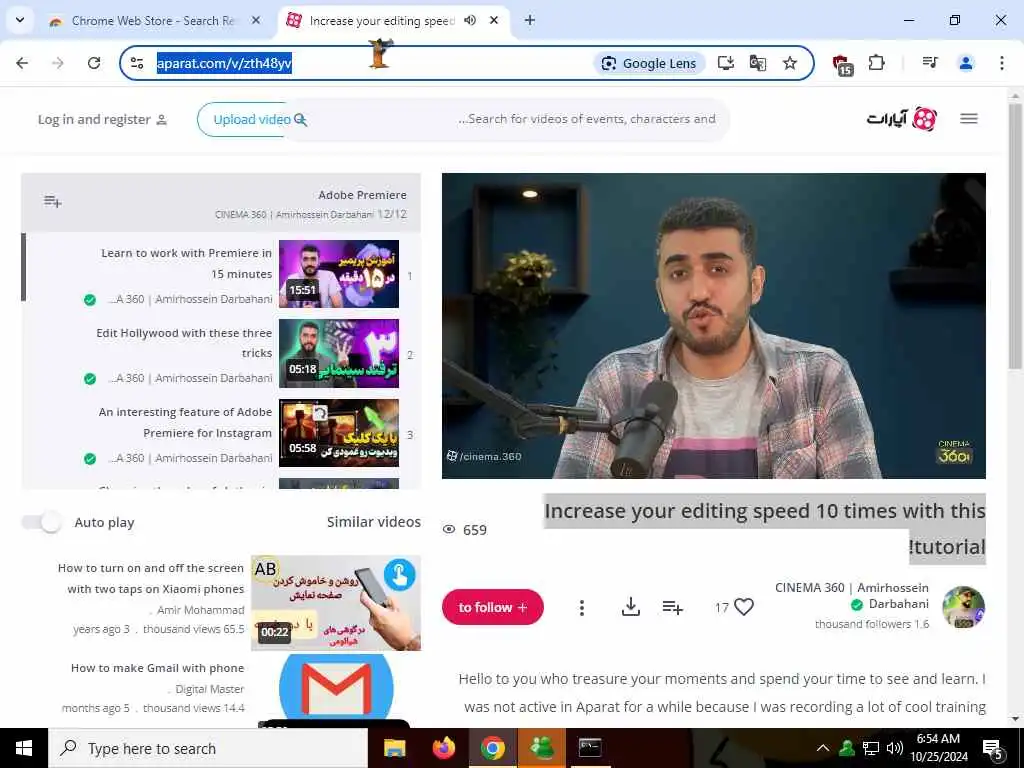Toggle the Auto play switch
Image resolution: width=1024 pixels, height=768 pixels.
click(x=42, y=522)
